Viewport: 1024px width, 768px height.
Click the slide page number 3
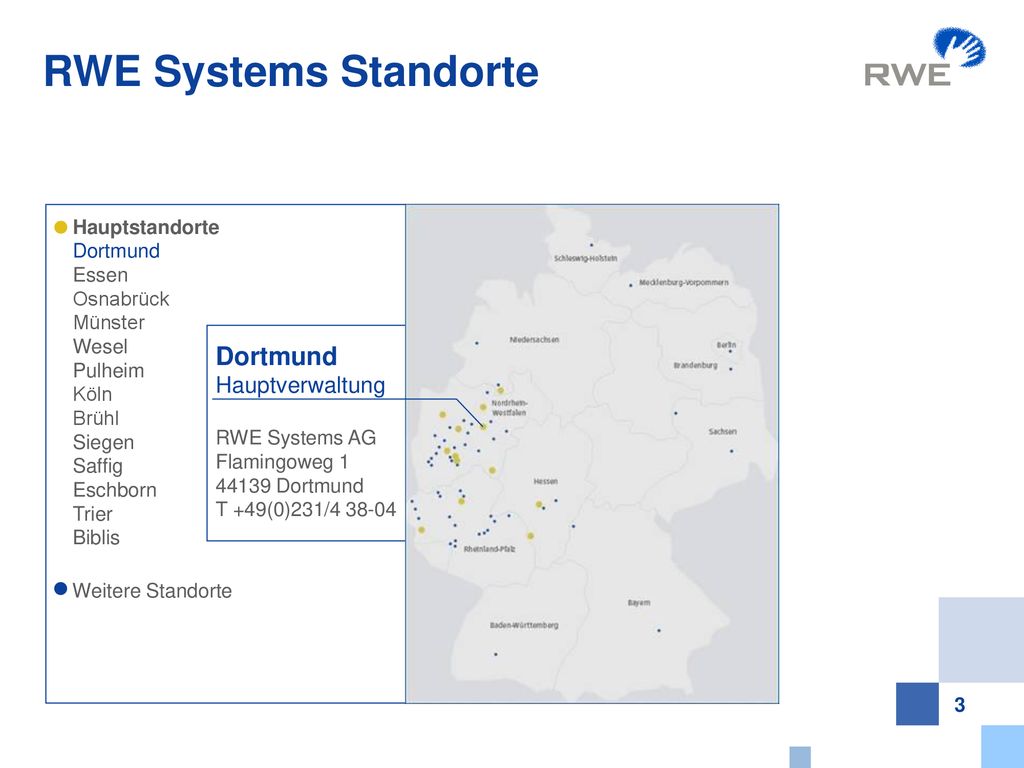click(959, 705)
